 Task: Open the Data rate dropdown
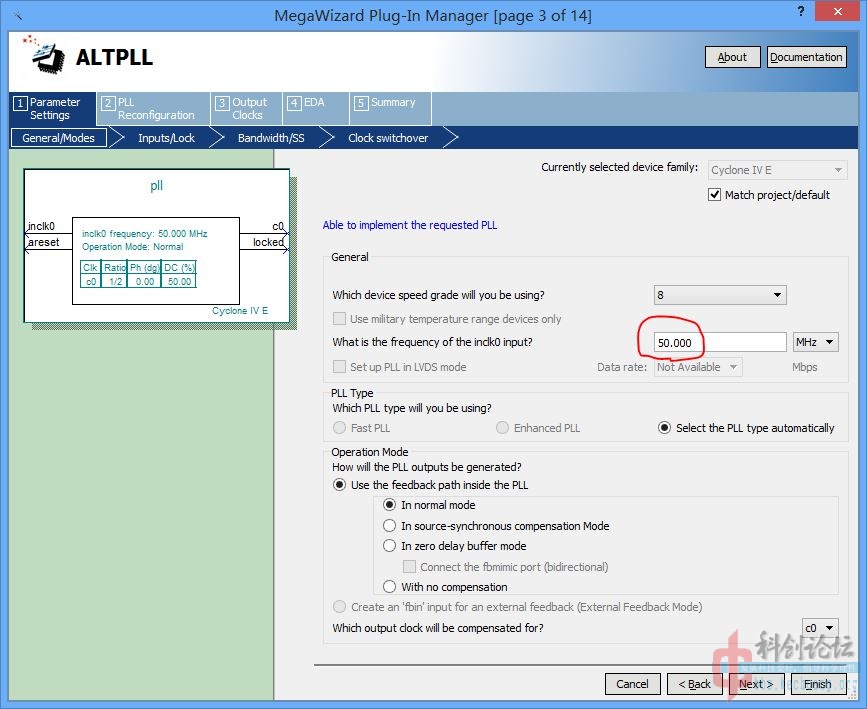point(698,367)
